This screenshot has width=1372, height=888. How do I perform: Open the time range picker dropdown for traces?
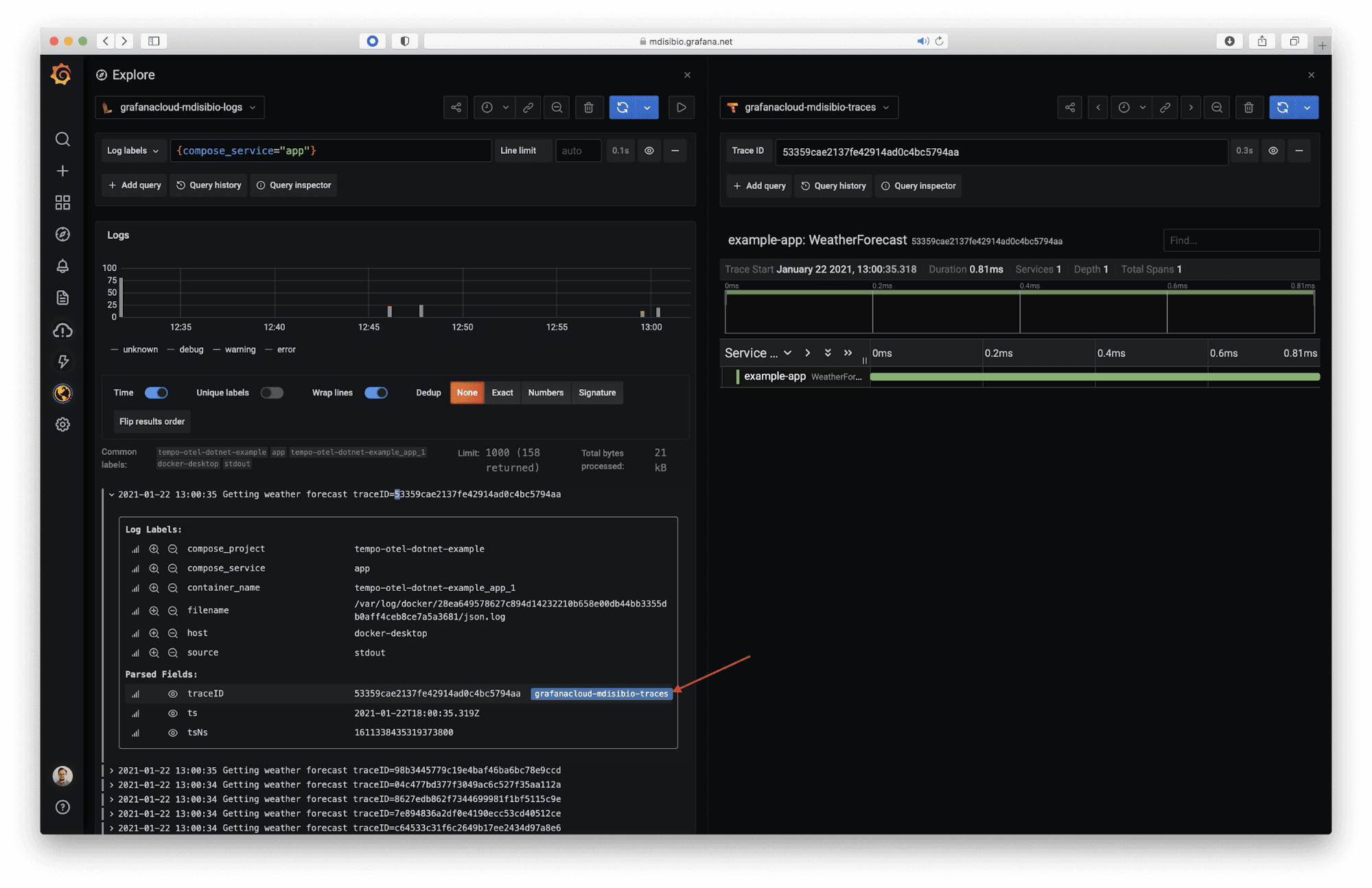tap(1131, 107)
